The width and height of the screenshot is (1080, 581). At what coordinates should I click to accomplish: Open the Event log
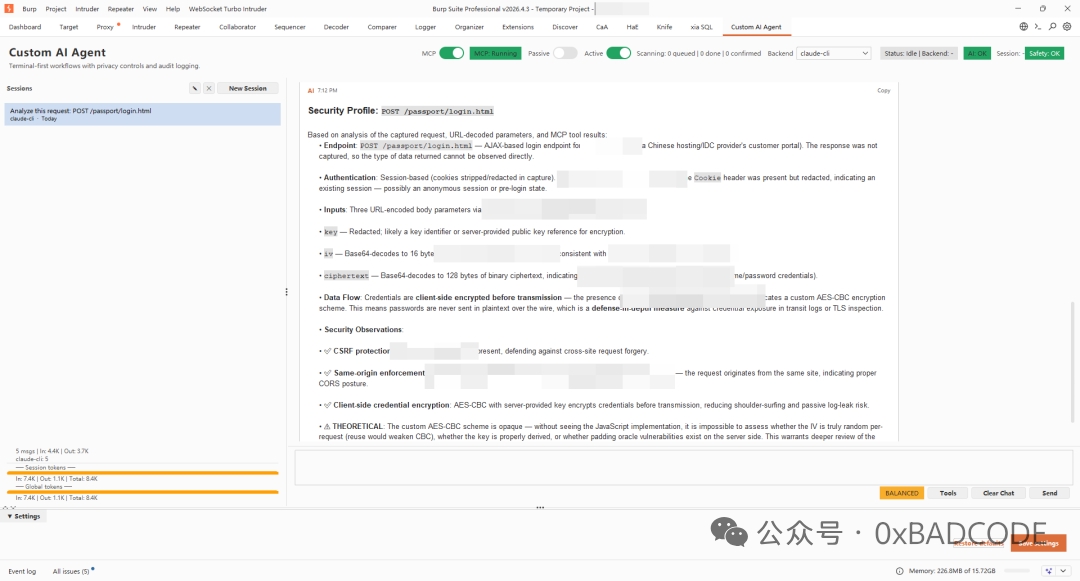click(x=22, y=571)
